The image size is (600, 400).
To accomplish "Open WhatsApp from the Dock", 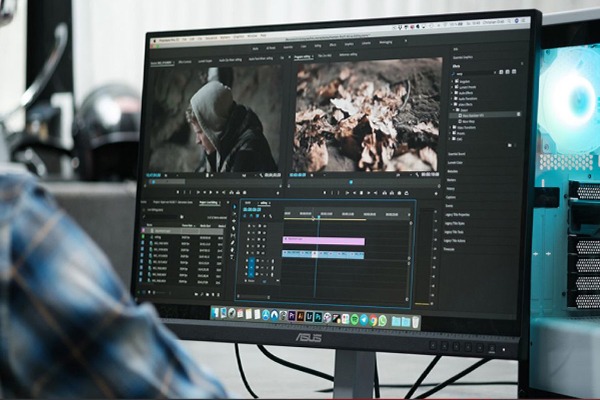I will [x=382, y=322].
